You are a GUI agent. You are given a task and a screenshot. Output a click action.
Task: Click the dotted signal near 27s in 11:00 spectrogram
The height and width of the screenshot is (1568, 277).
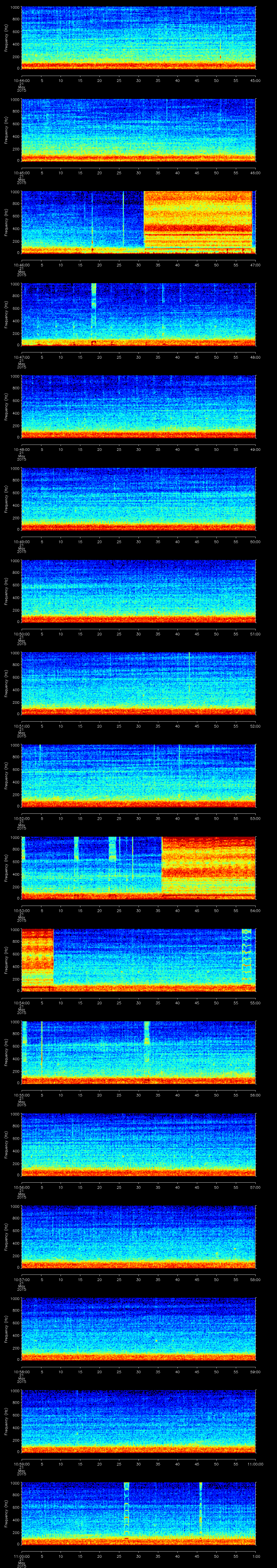click(127, 1511)
